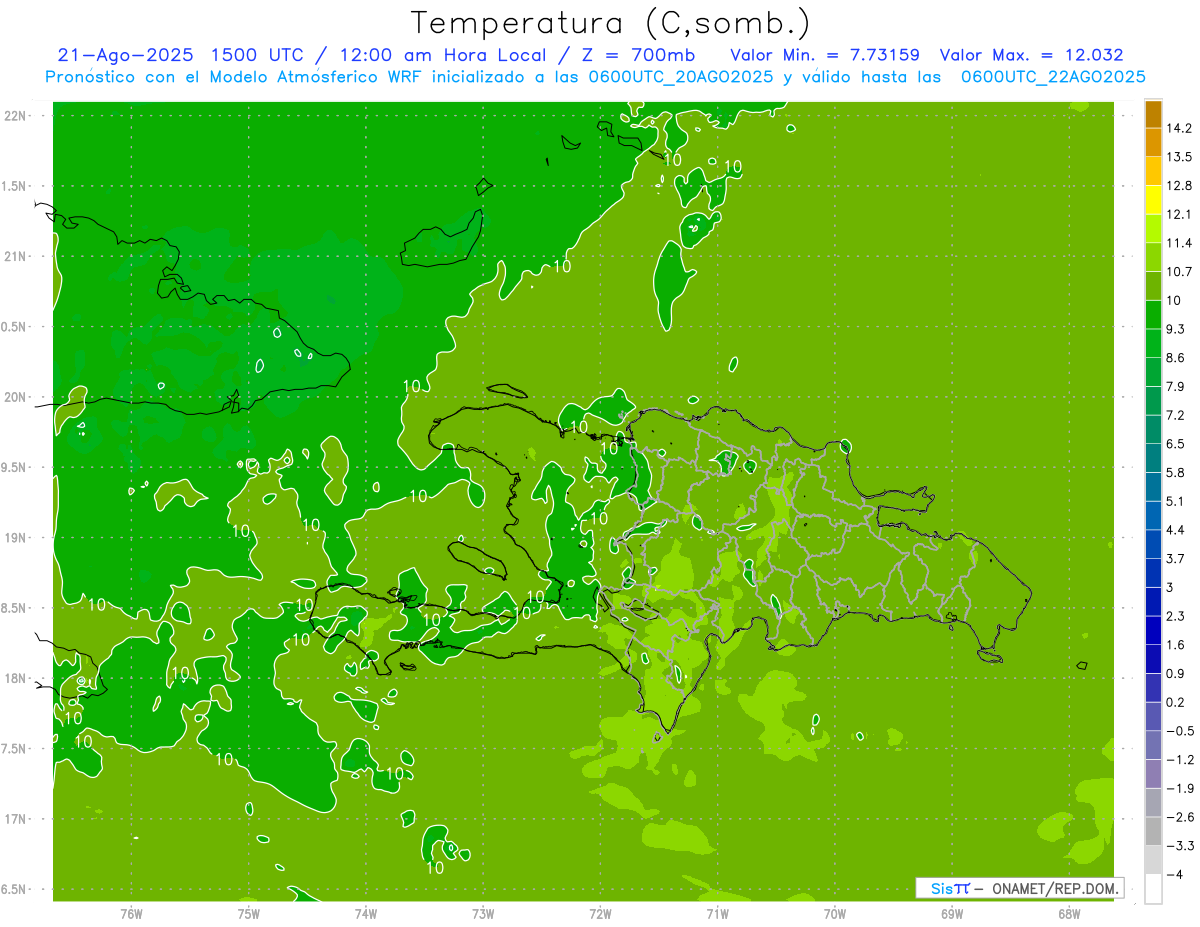This screenshot has height=927, width=1200.
Task: Click the '69W' longitude axis label
Action: point(952,913)
